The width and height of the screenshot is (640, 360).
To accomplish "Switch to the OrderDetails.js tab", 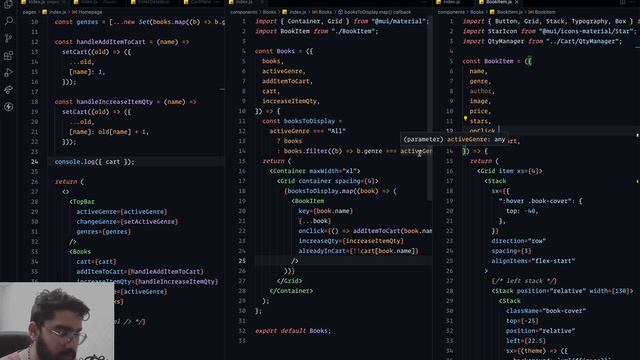I will 150,2.
